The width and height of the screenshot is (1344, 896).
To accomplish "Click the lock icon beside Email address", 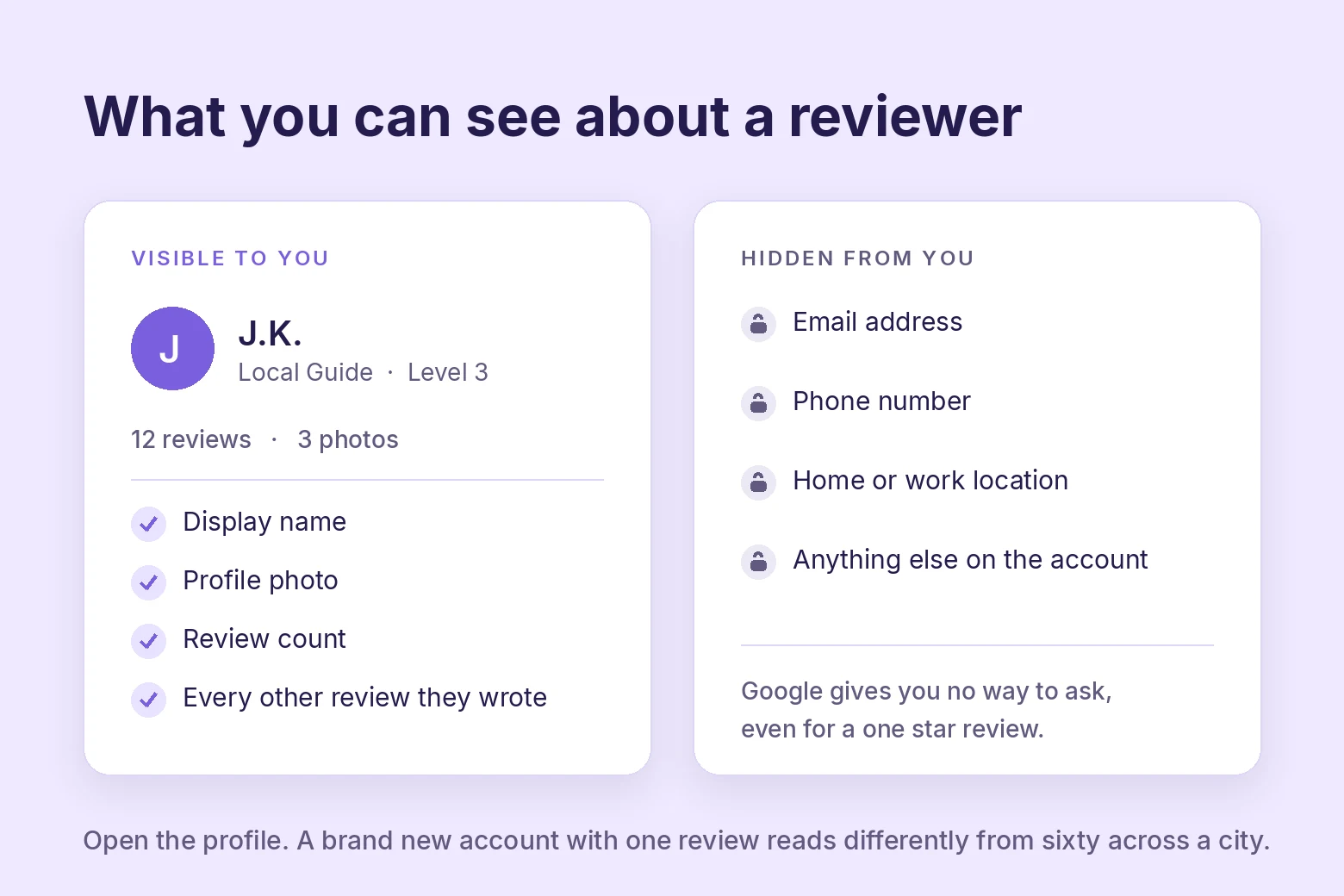I will click(758, 324).
